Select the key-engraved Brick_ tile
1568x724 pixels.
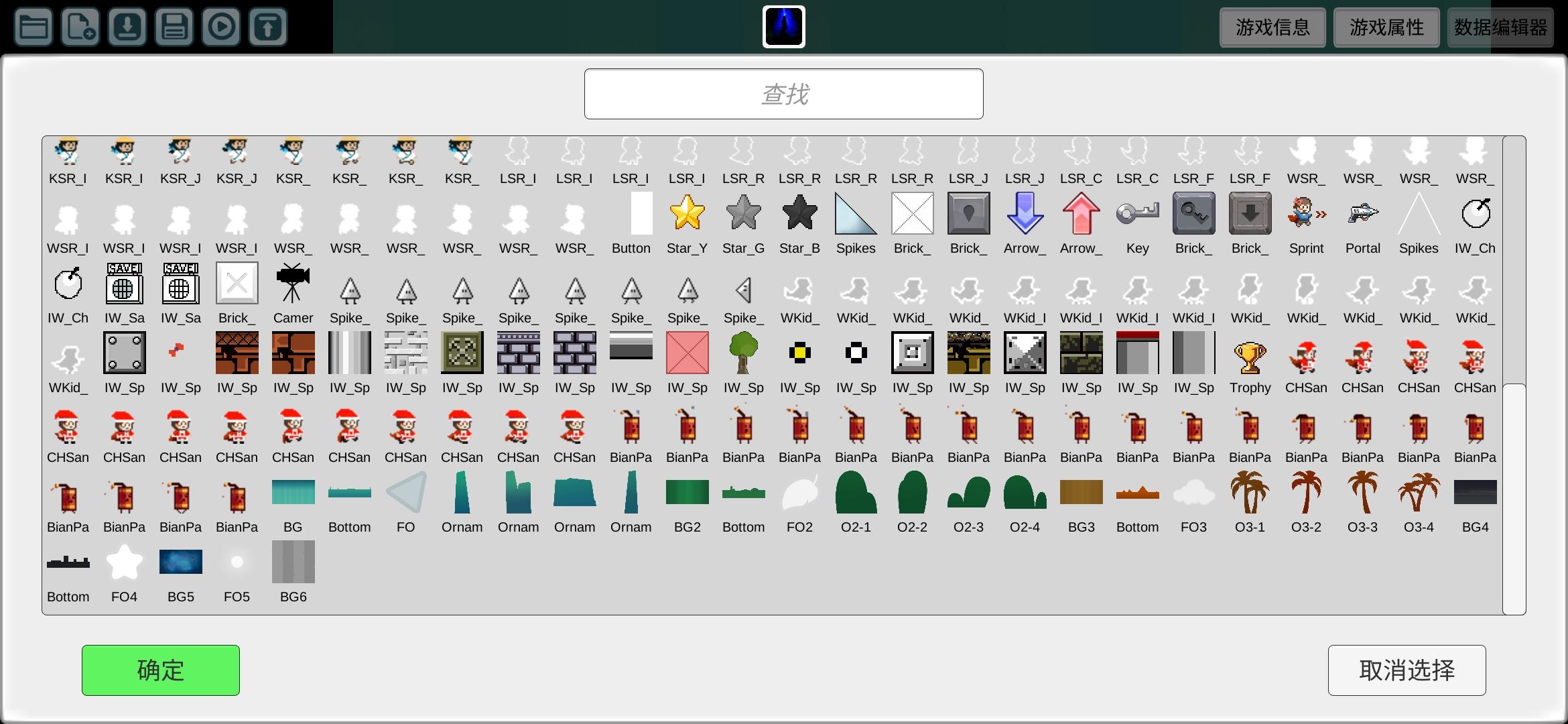tap(1194, 213)
